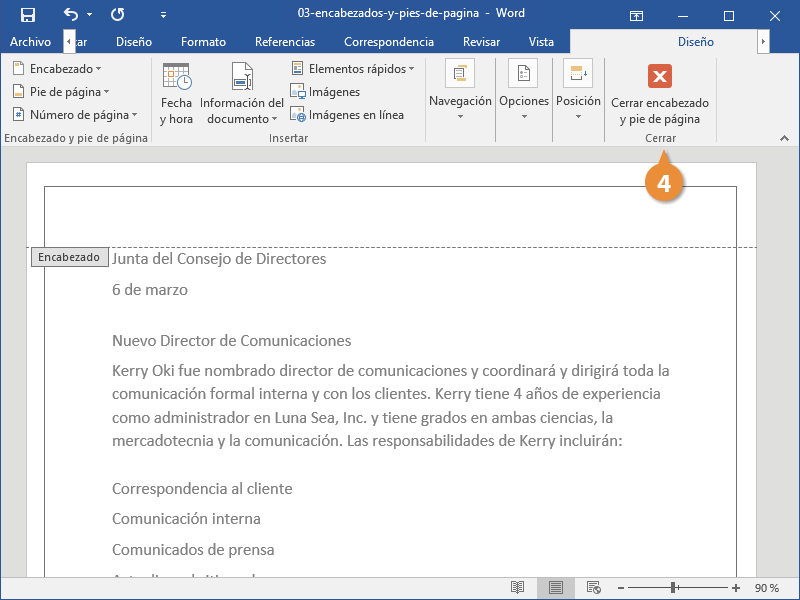Open the Pie de página dropdown
This screenshot has height=600, width=800.
coord(61,92)
